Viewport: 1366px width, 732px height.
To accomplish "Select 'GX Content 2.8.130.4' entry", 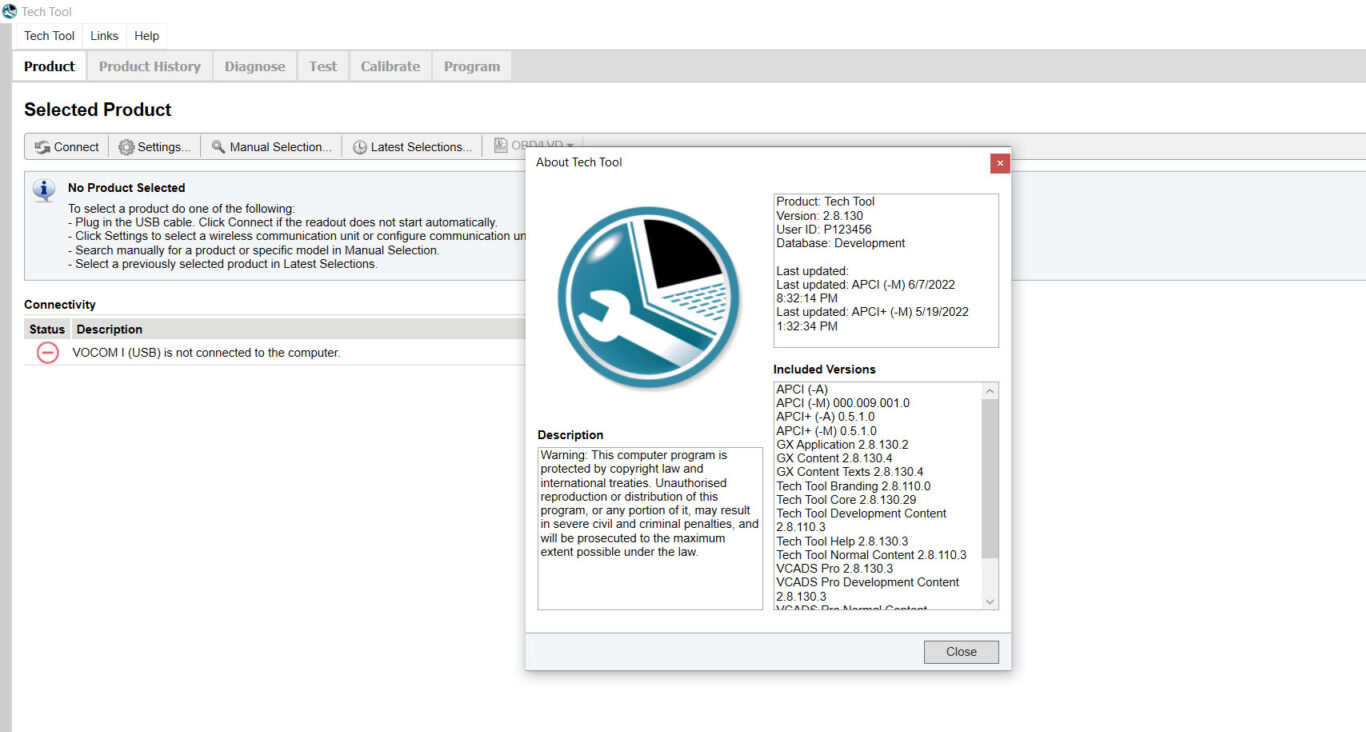I will pos(834,458).
